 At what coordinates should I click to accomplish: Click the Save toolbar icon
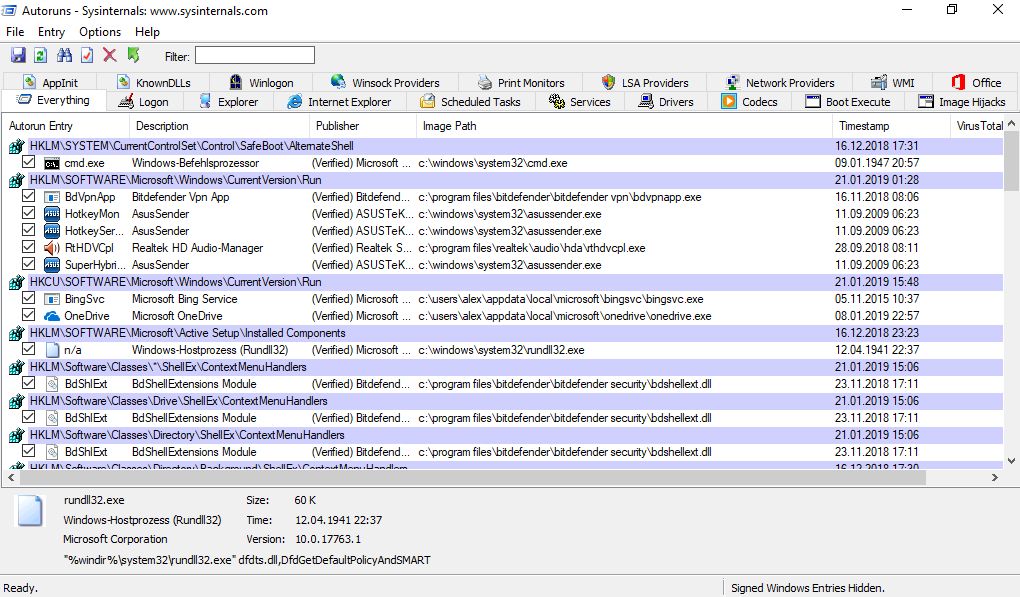18,55
